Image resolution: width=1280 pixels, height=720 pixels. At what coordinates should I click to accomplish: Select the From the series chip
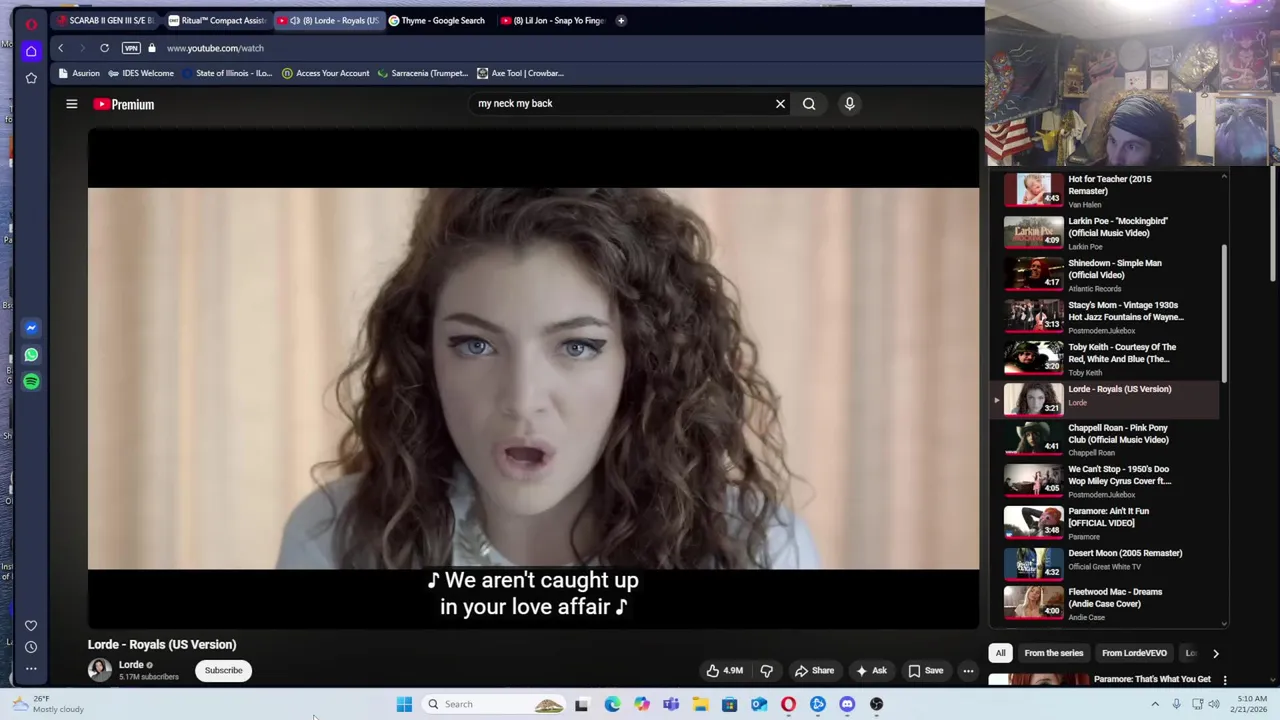pyautogui.click(x=1053, y=653)
